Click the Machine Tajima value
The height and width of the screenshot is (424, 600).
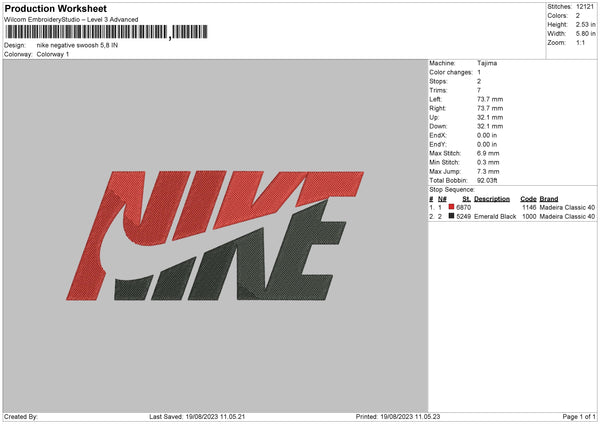tap(487, 63)
